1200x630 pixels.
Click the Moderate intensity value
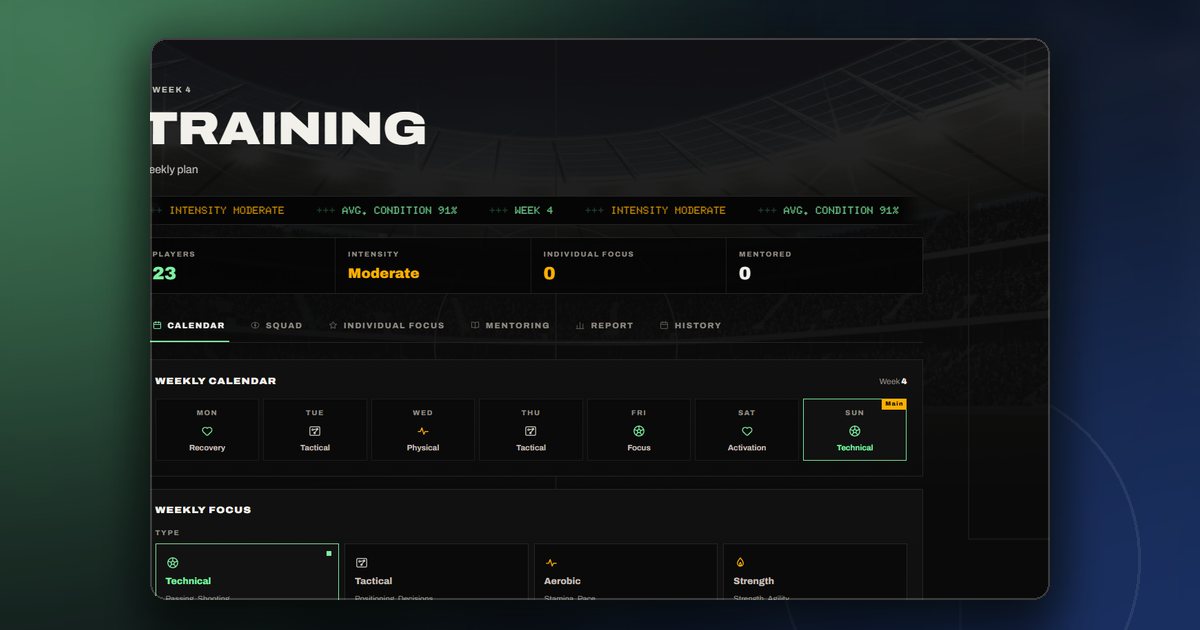[x=384, y=273]
